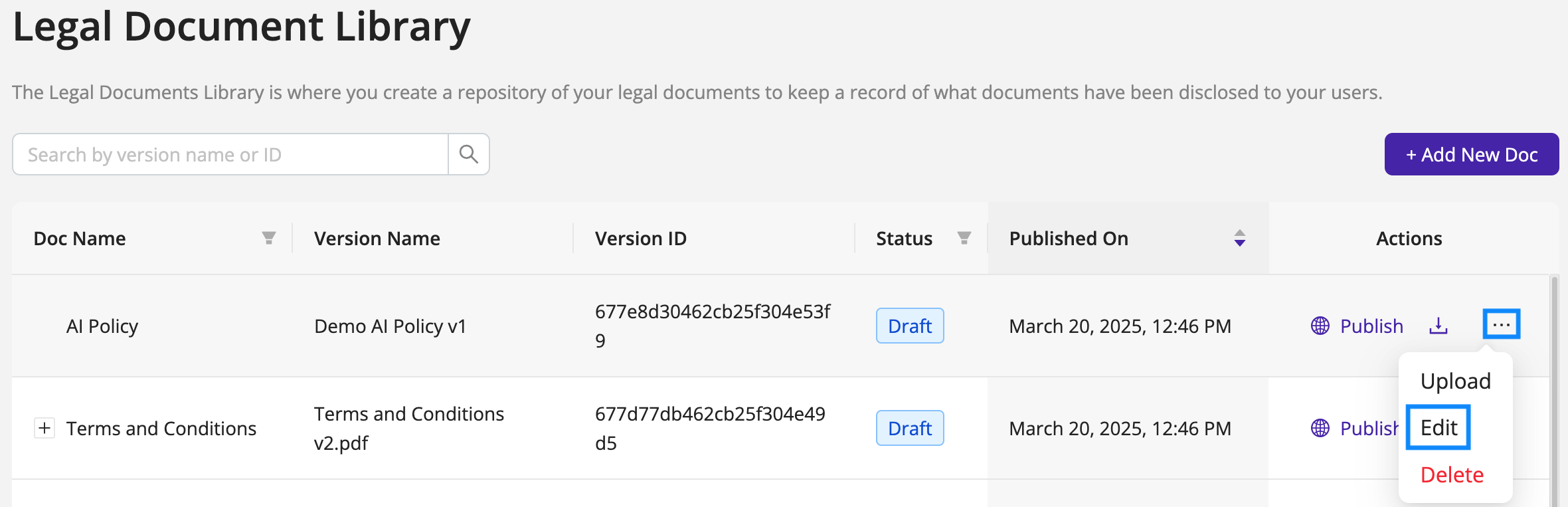Open the Doc Name filter icon

(269, 238)
